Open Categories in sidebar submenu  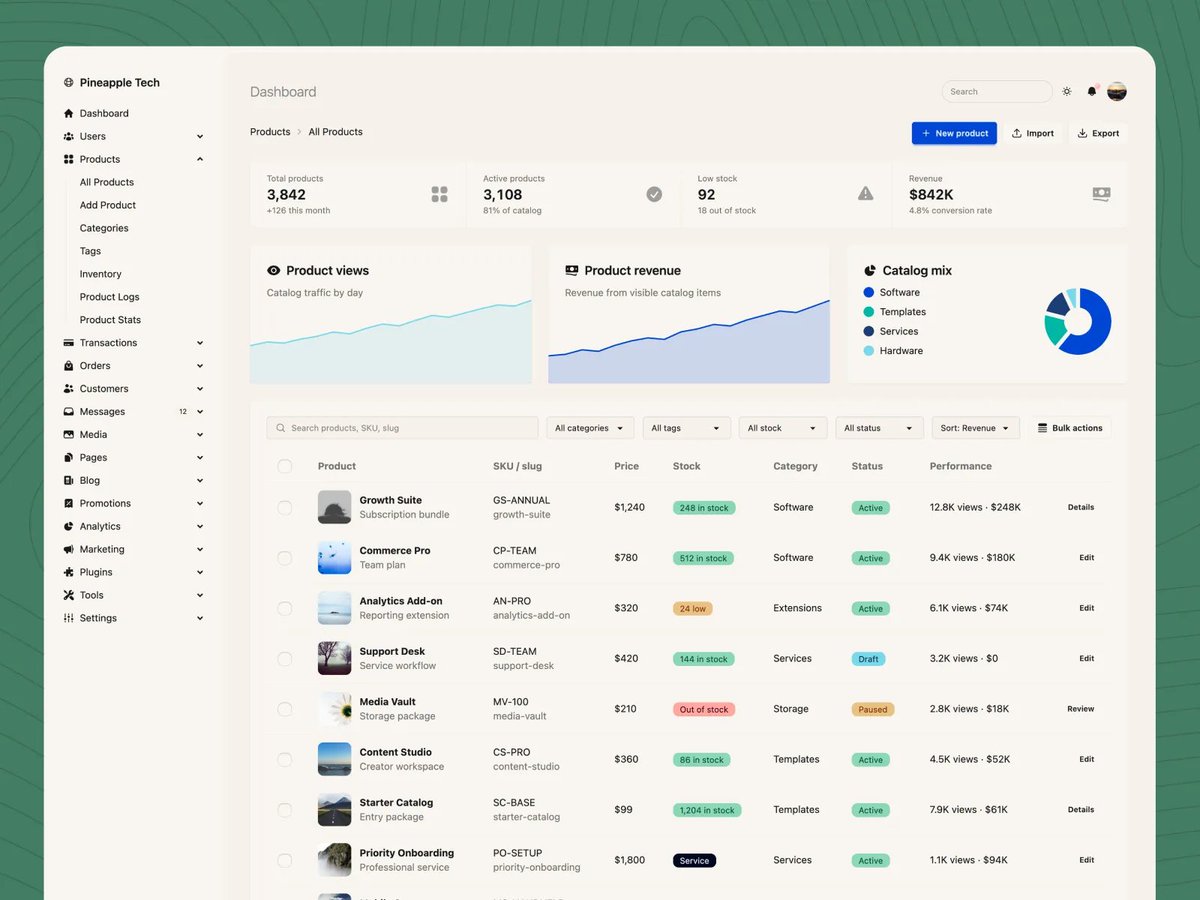tap(104, 229)
